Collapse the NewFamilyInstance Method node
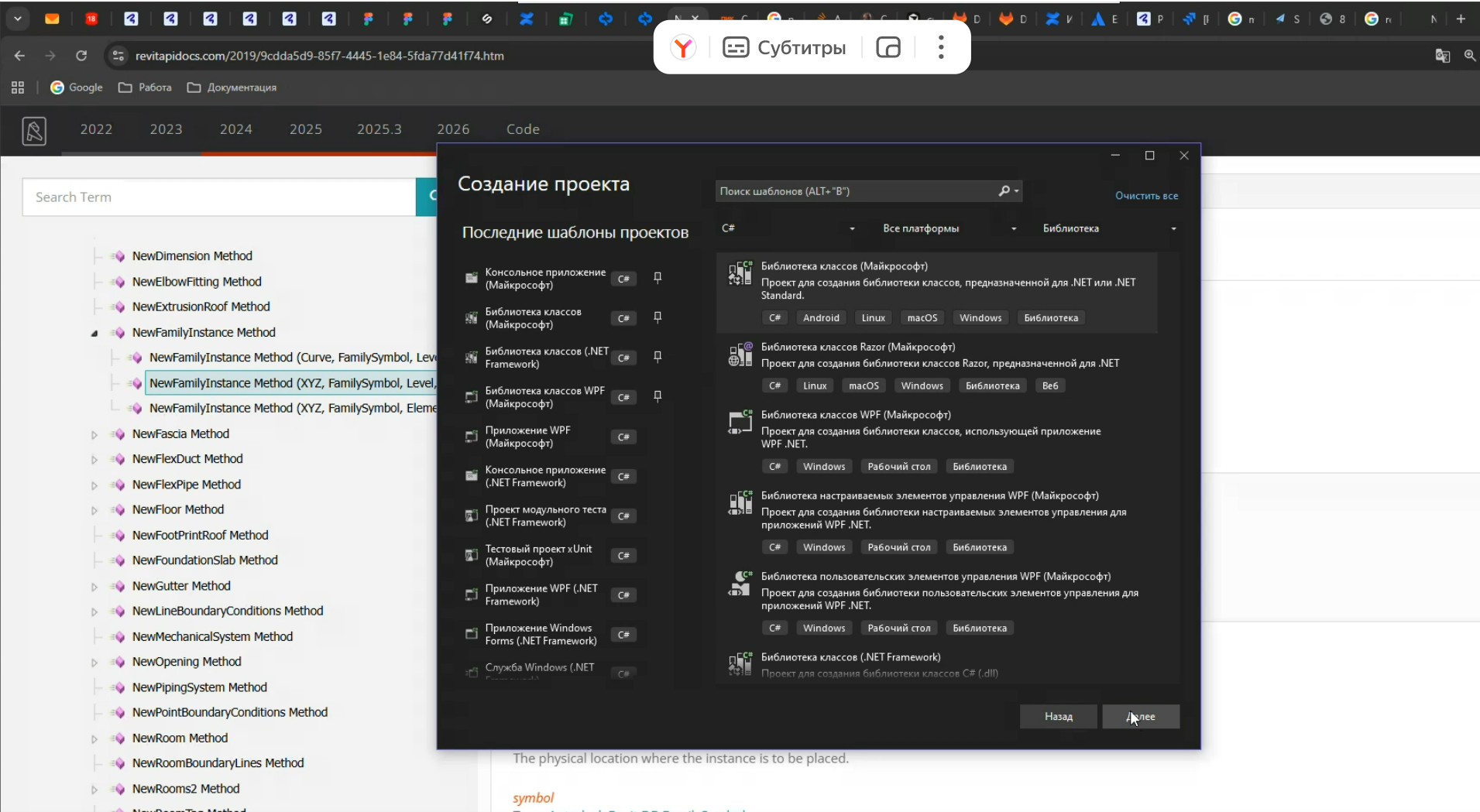The height and width of the screenshot is (812, 1480). (x=94, y=334)
